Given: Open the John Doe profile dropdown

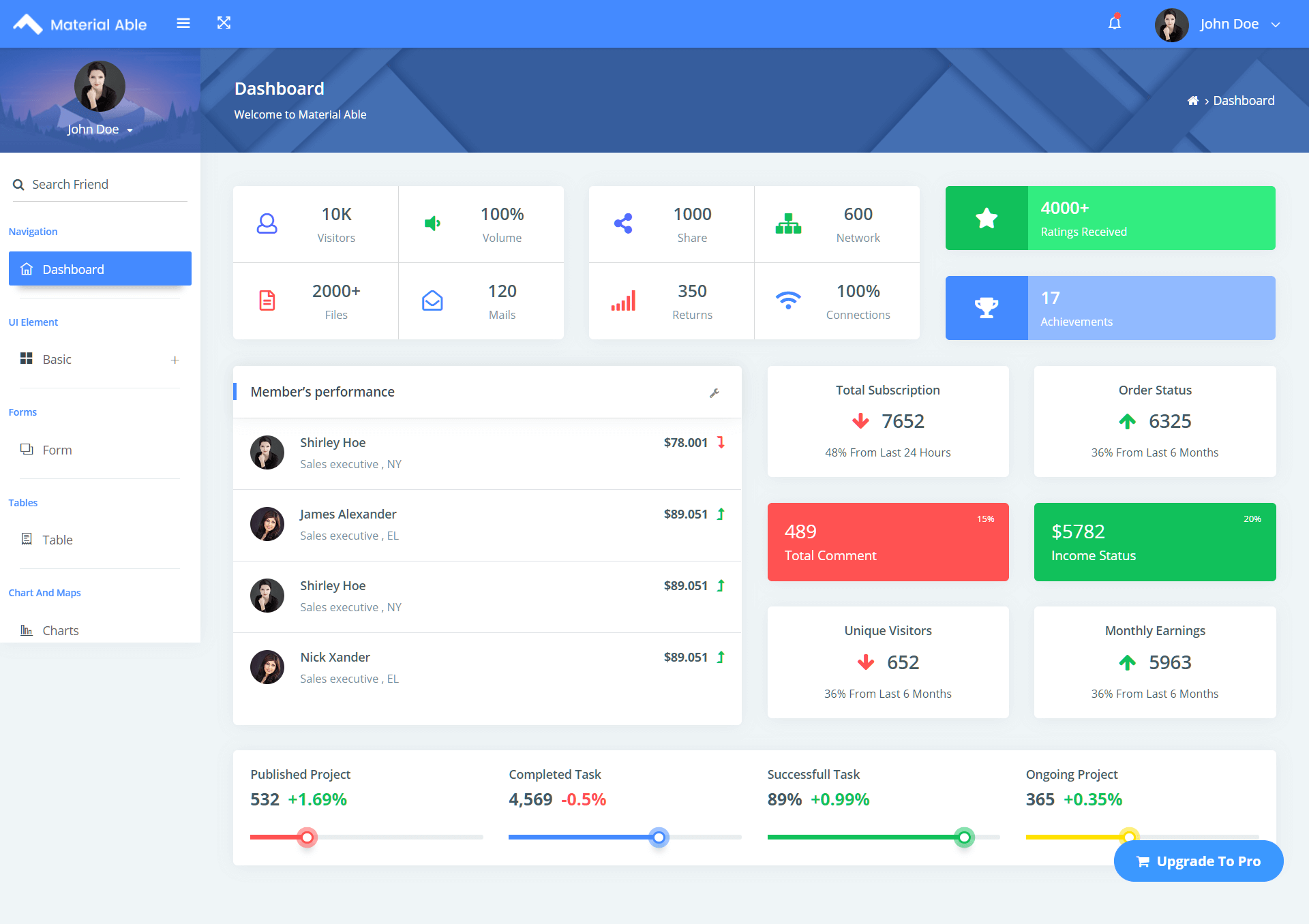Looking at the screenshot, I should click(1276, 23).
